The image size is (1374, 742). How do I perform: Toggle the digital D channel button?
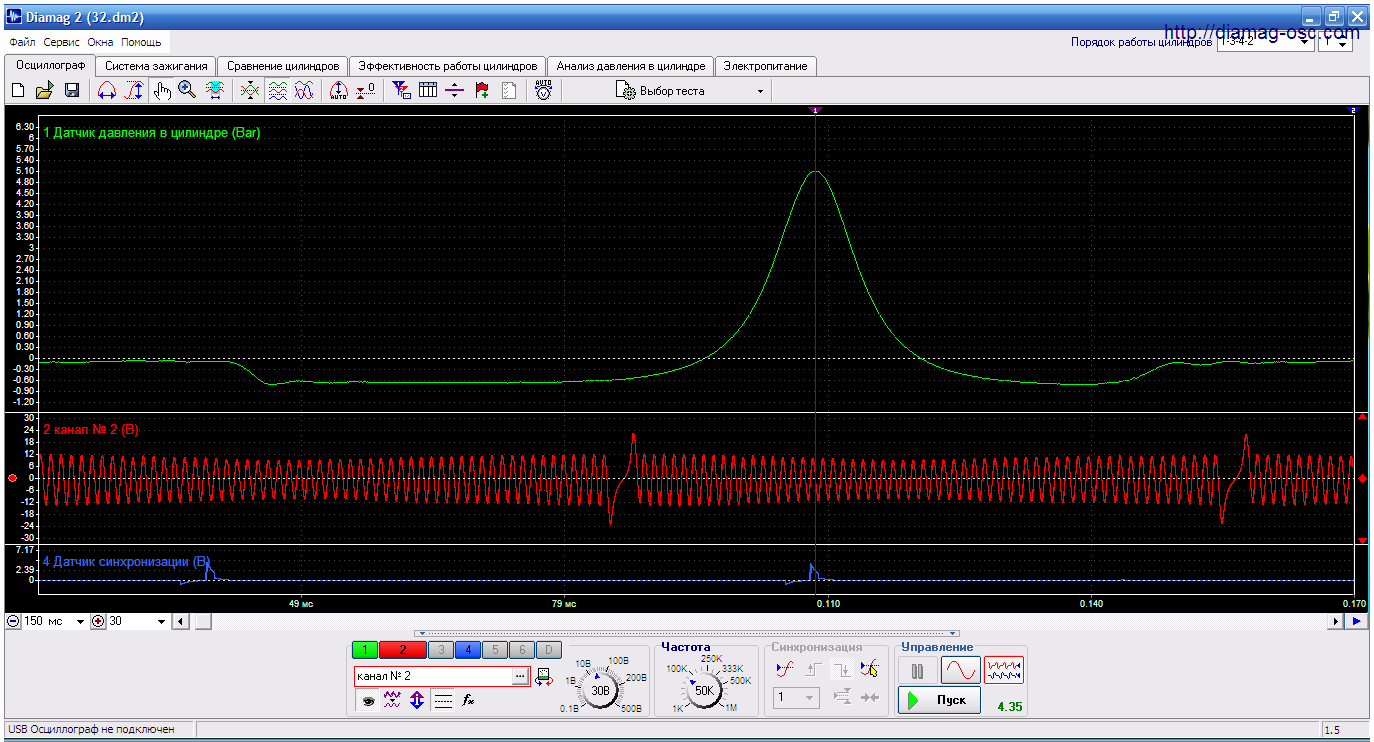[548, 650]
